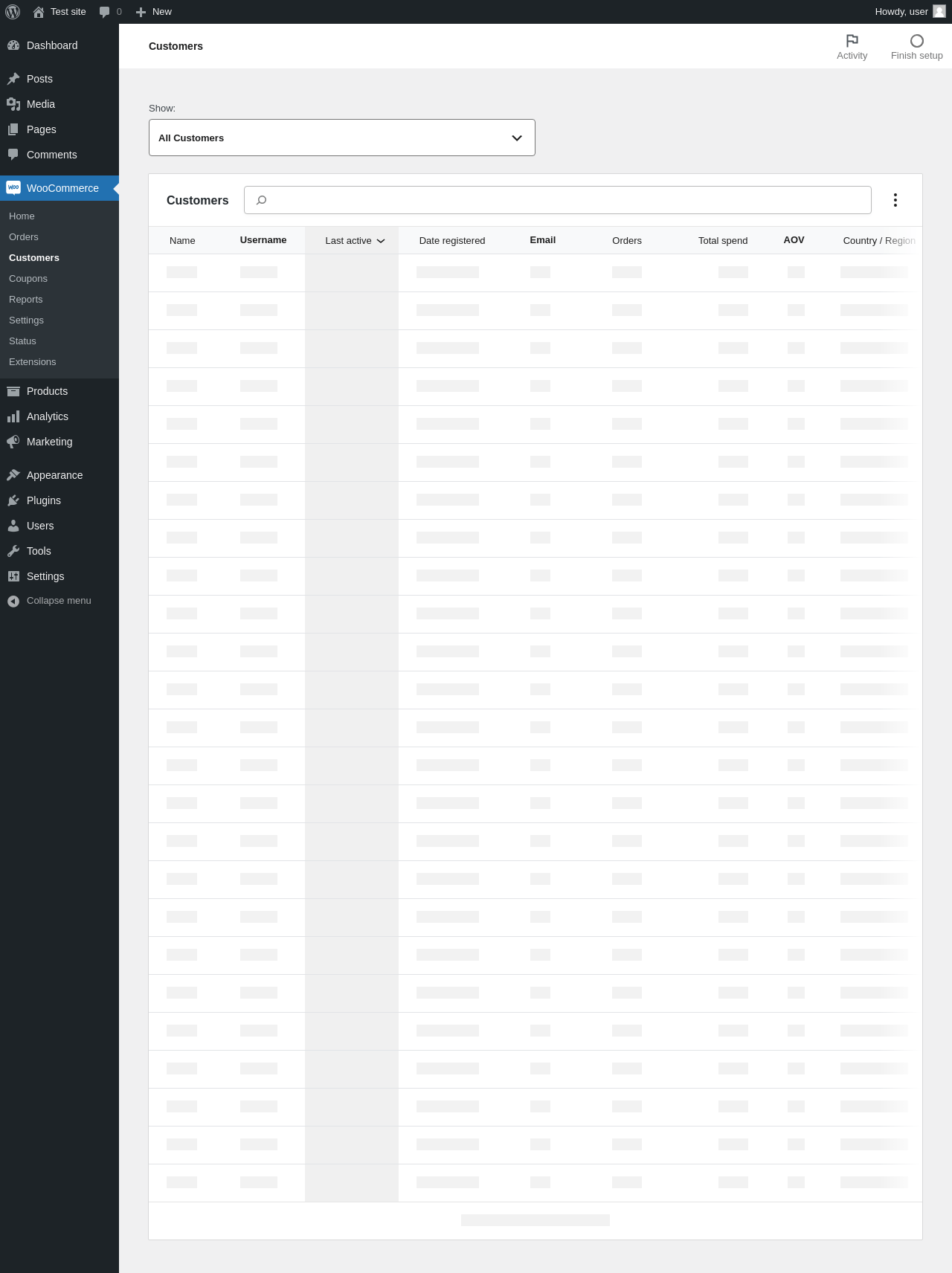Click the Products archive icon
952x1273 pixels.
pos(13,391)
